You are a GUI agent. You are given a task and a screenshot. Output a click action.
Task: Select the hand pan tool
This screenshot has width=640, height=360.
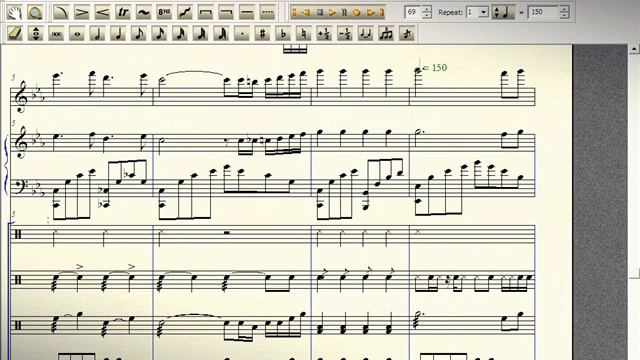coord(15,12)
